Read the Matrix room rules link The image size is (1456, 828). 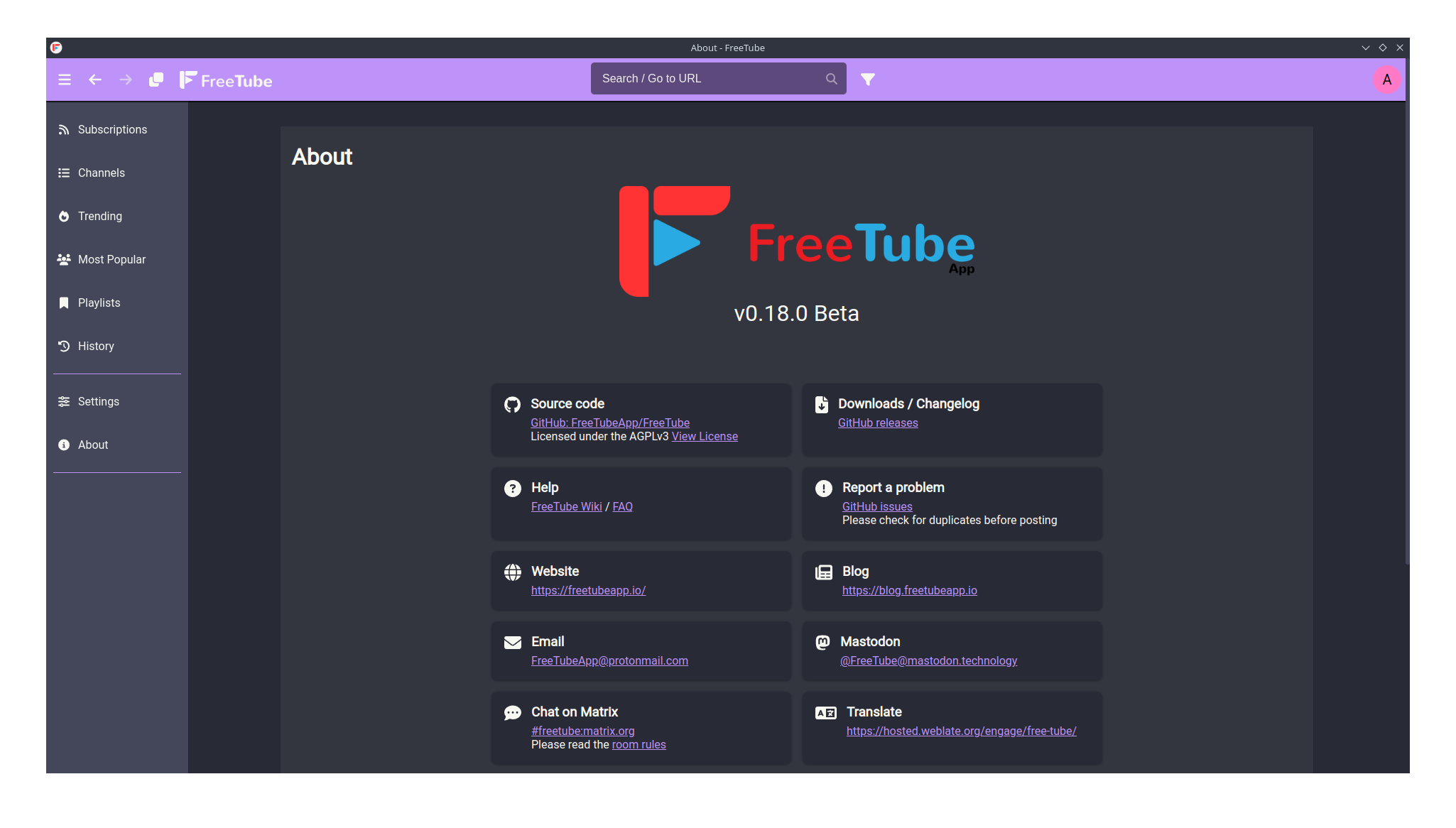(x=639, y=745)
